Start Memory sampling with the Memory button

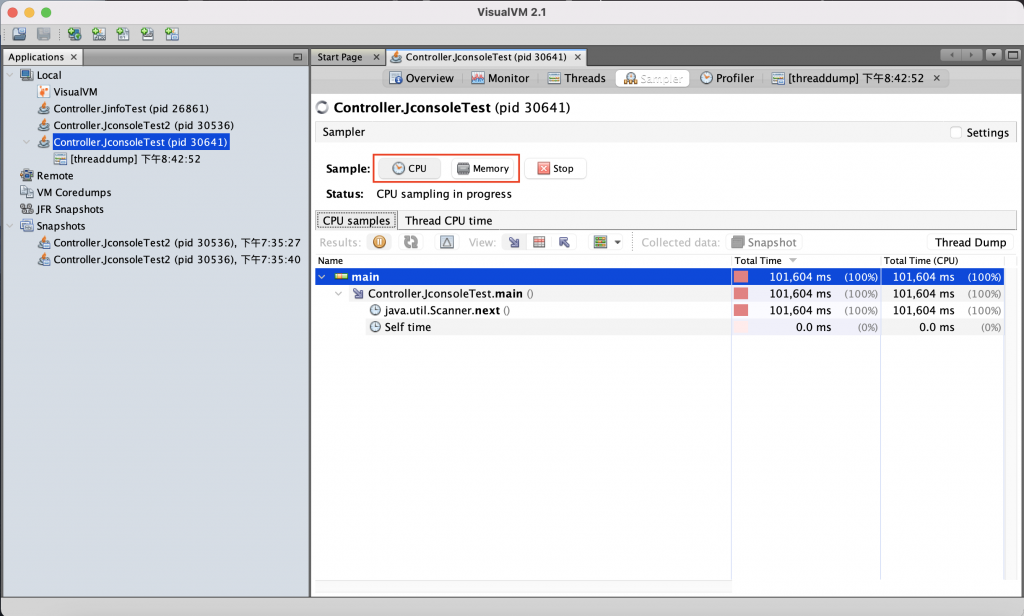coord(483,169)
